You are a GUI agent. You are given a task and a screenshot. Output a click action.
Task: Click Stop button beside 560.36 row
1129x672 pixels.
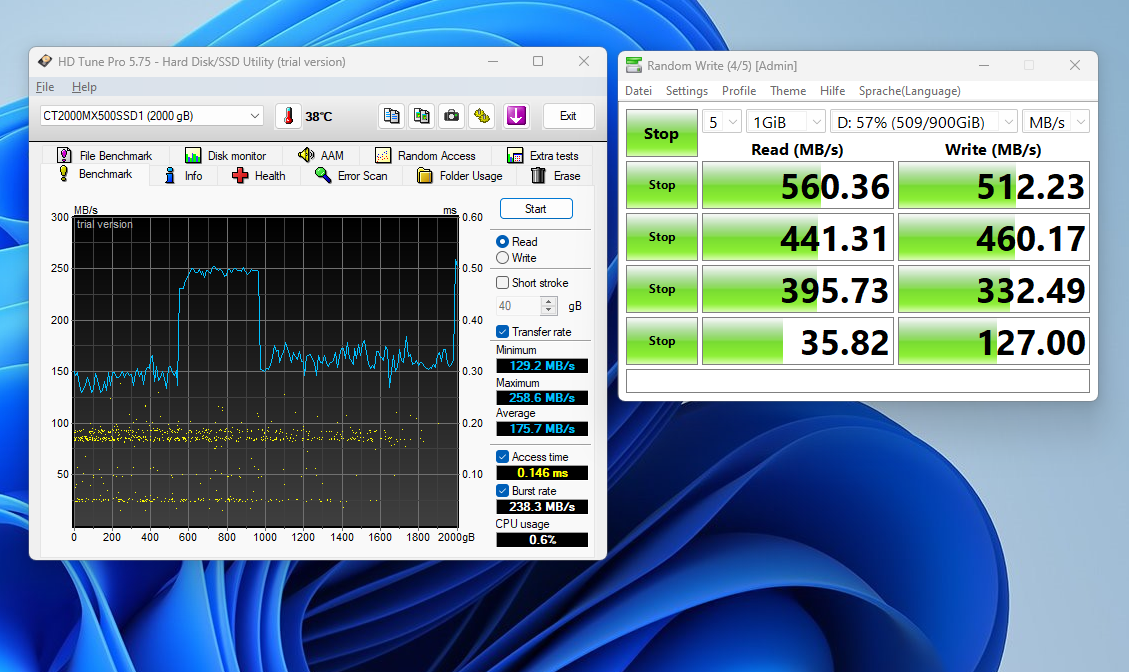click(x=662, y=185)
